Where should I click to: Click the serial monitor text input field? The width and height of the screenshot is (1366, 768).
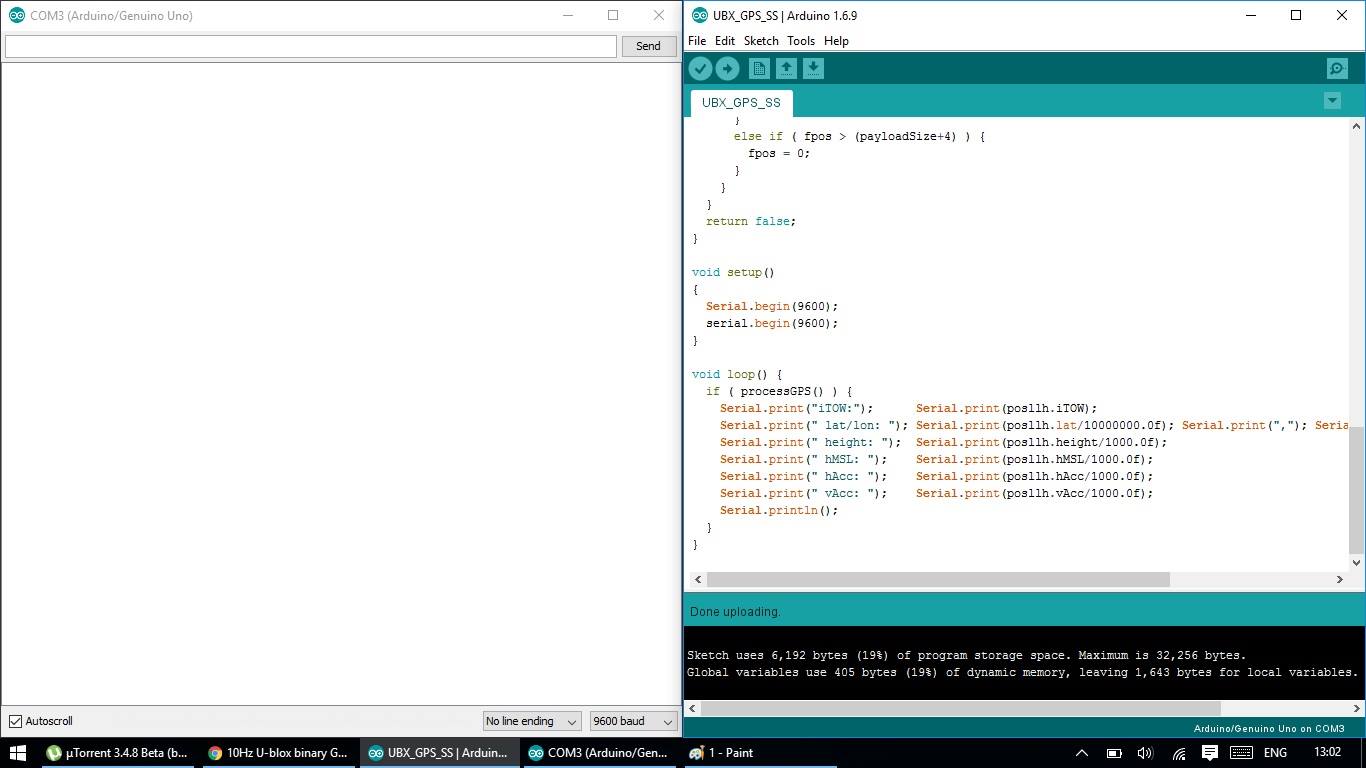tap(311, 46)
